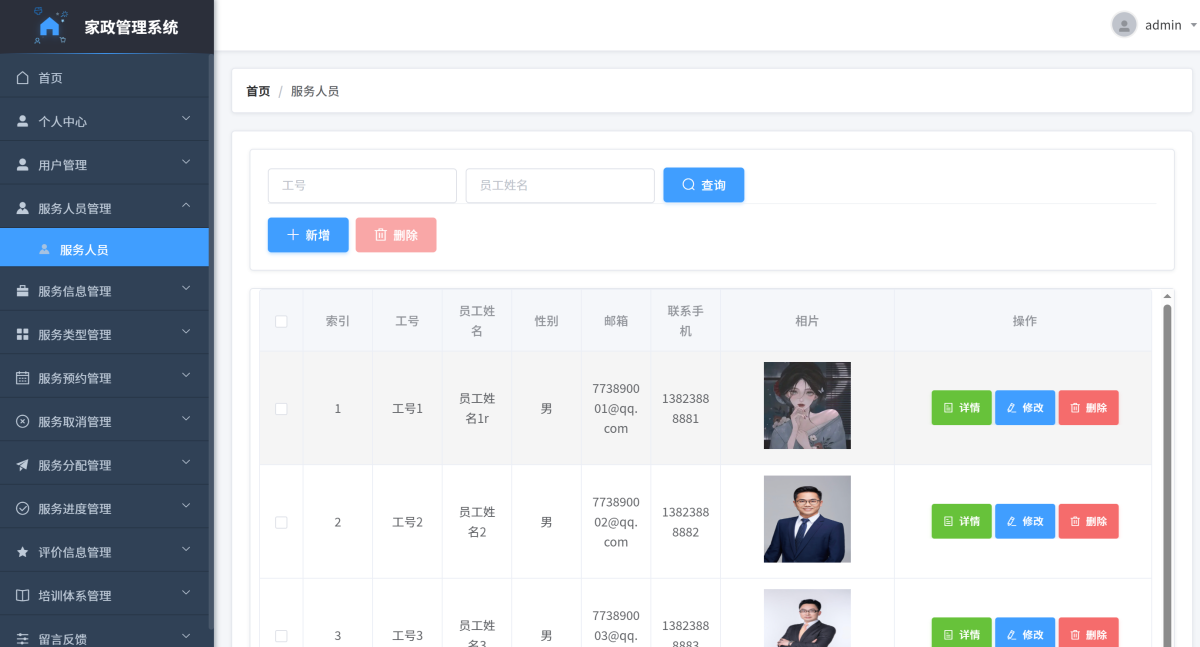Collapse the 服务人员管理 menu chevron
This screenshot has height=647, width=1200.
pos(186,206)
